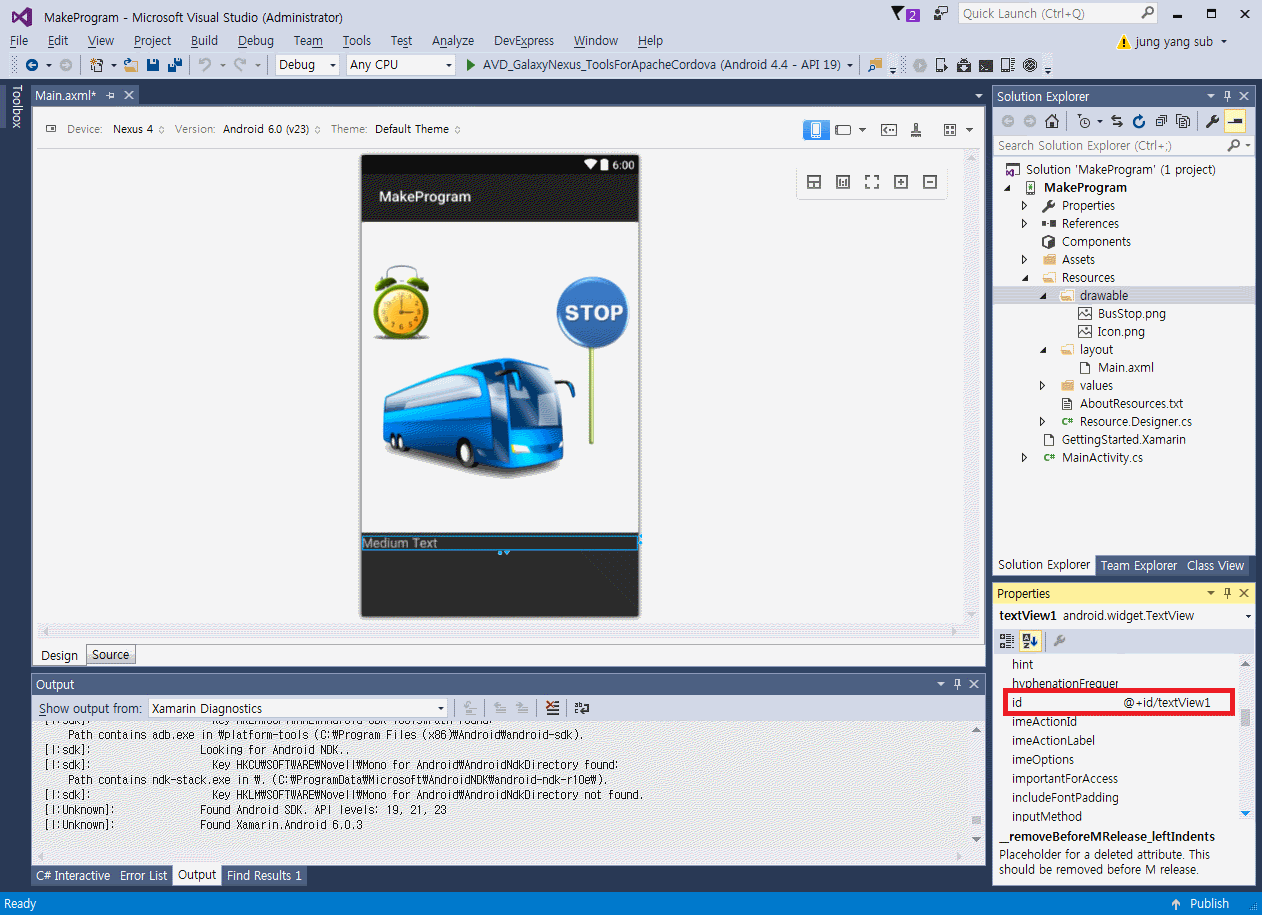The height and width of the screenshot is (915, 1262).
Task: Toggle Word Wrap in Output window
Action: pos(582,708)
